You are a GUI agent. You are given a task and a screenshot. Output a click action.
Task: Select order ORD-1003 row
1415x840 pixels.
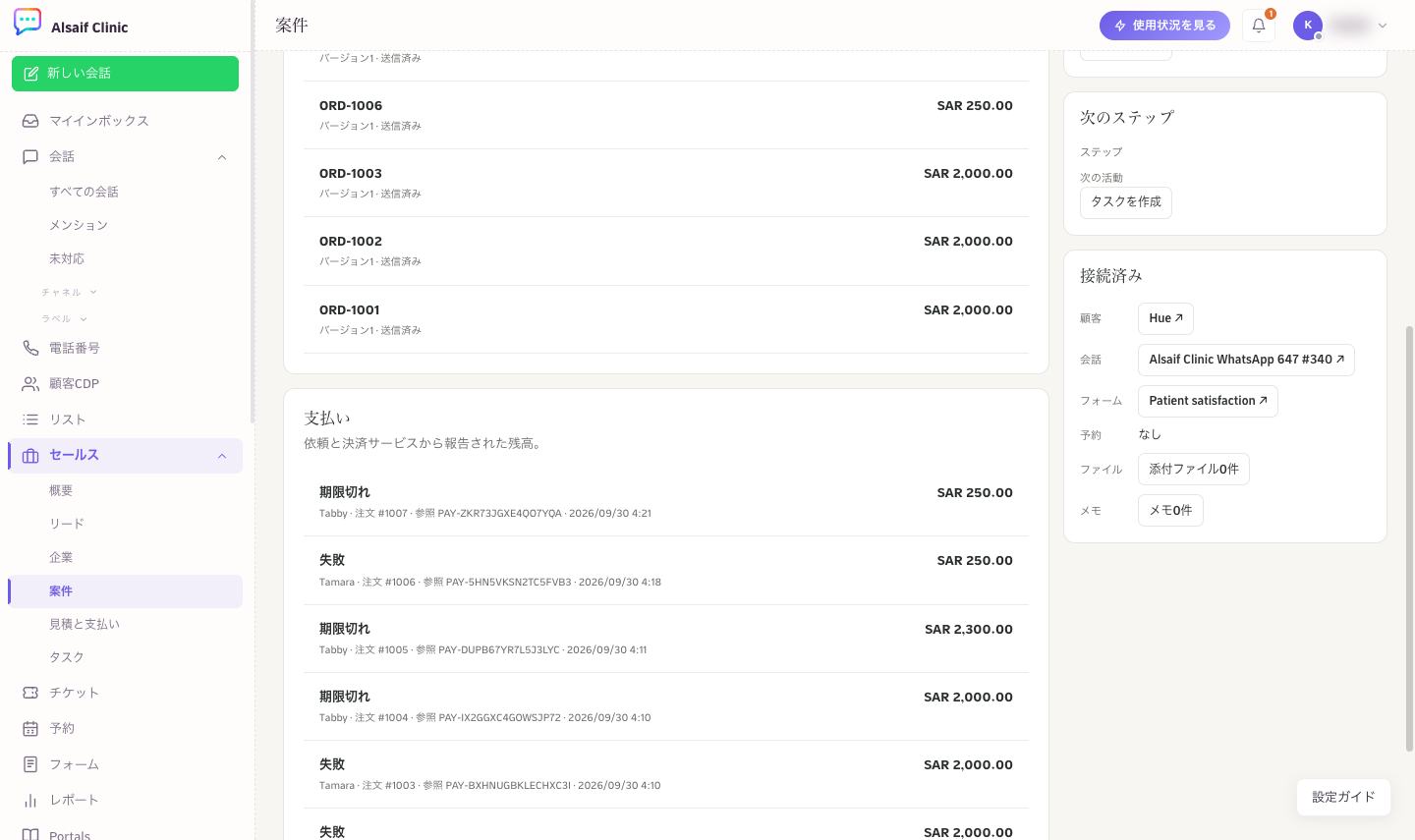666,183
